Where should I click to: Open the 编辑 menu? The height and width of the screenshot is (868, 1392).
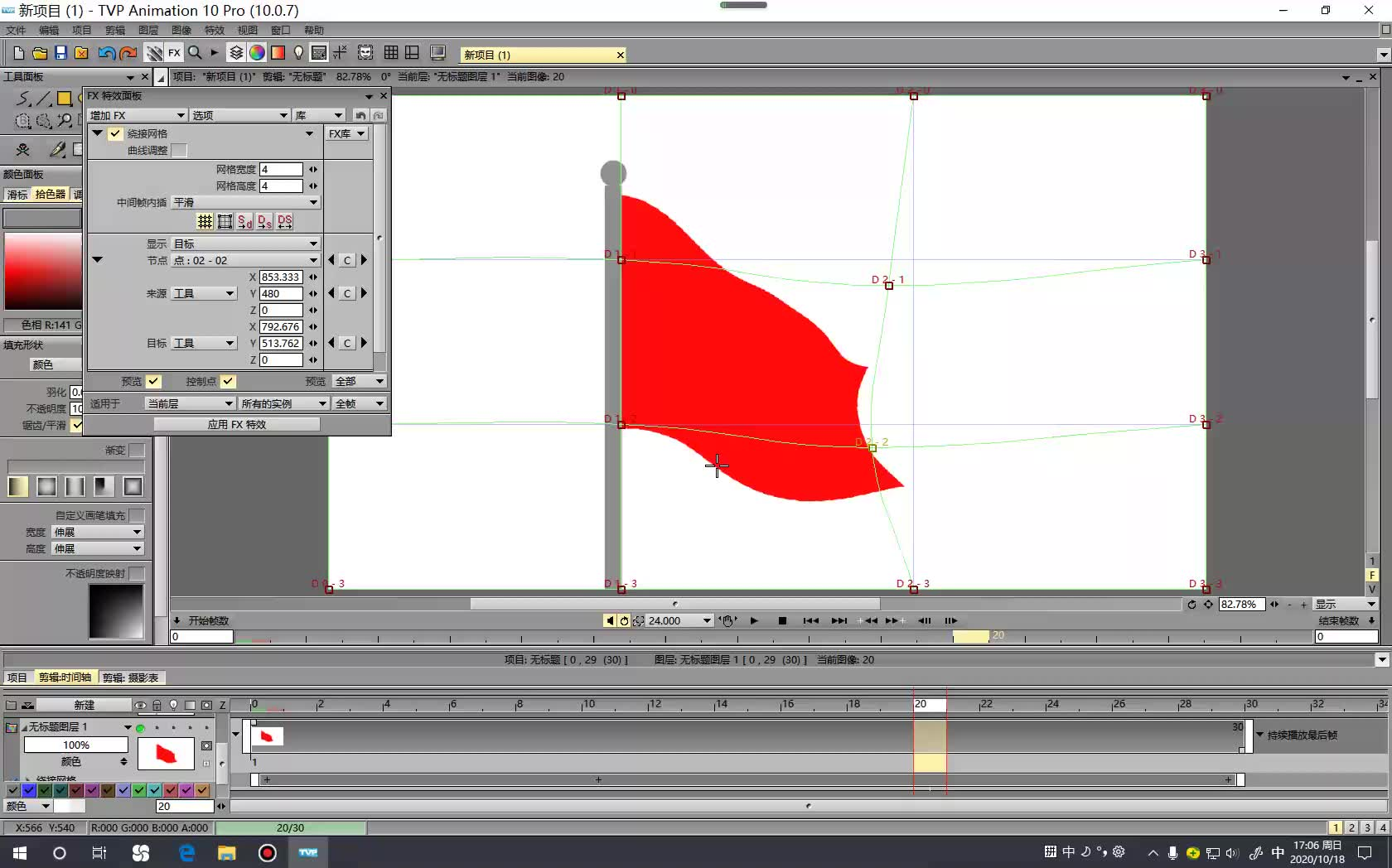49,30
